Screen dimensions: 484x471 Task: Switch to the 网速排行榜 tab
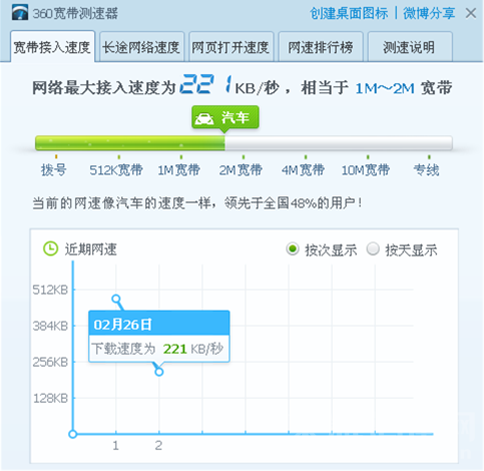pyautogui.click(x=320, y=47)
